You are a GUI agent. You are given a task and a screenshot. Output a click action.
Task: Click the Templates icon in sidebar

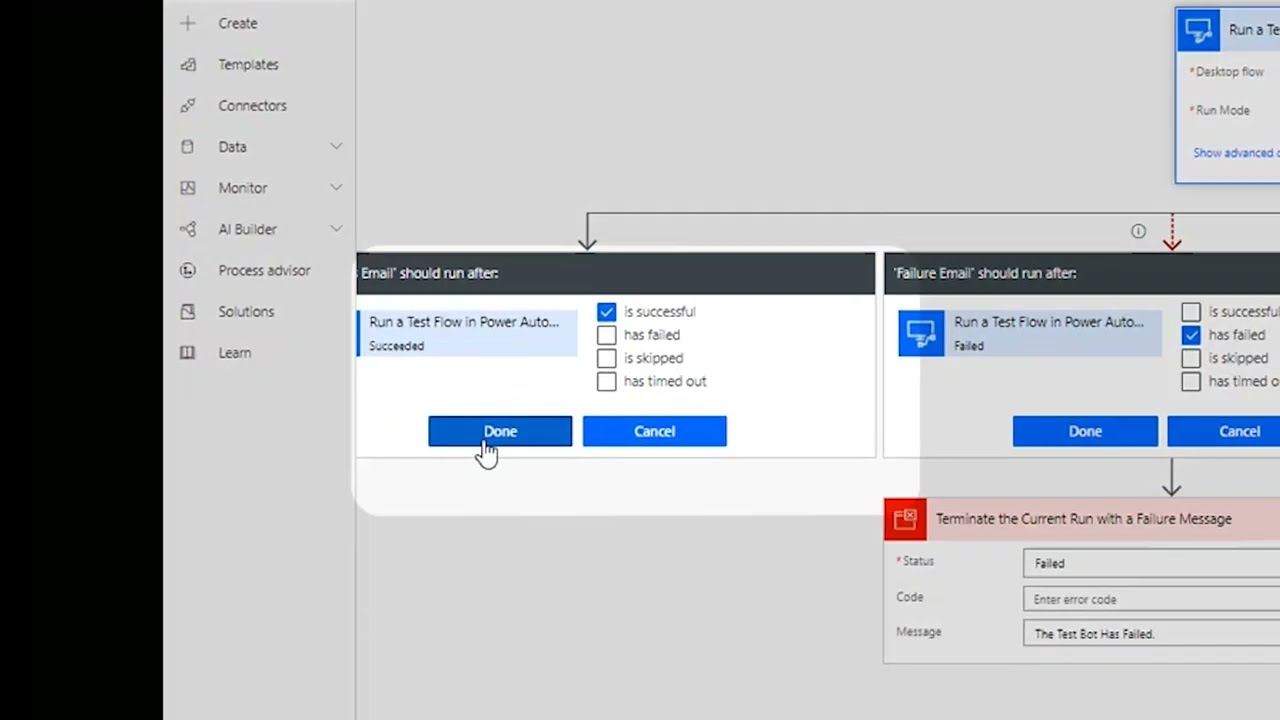coord(187,64)
